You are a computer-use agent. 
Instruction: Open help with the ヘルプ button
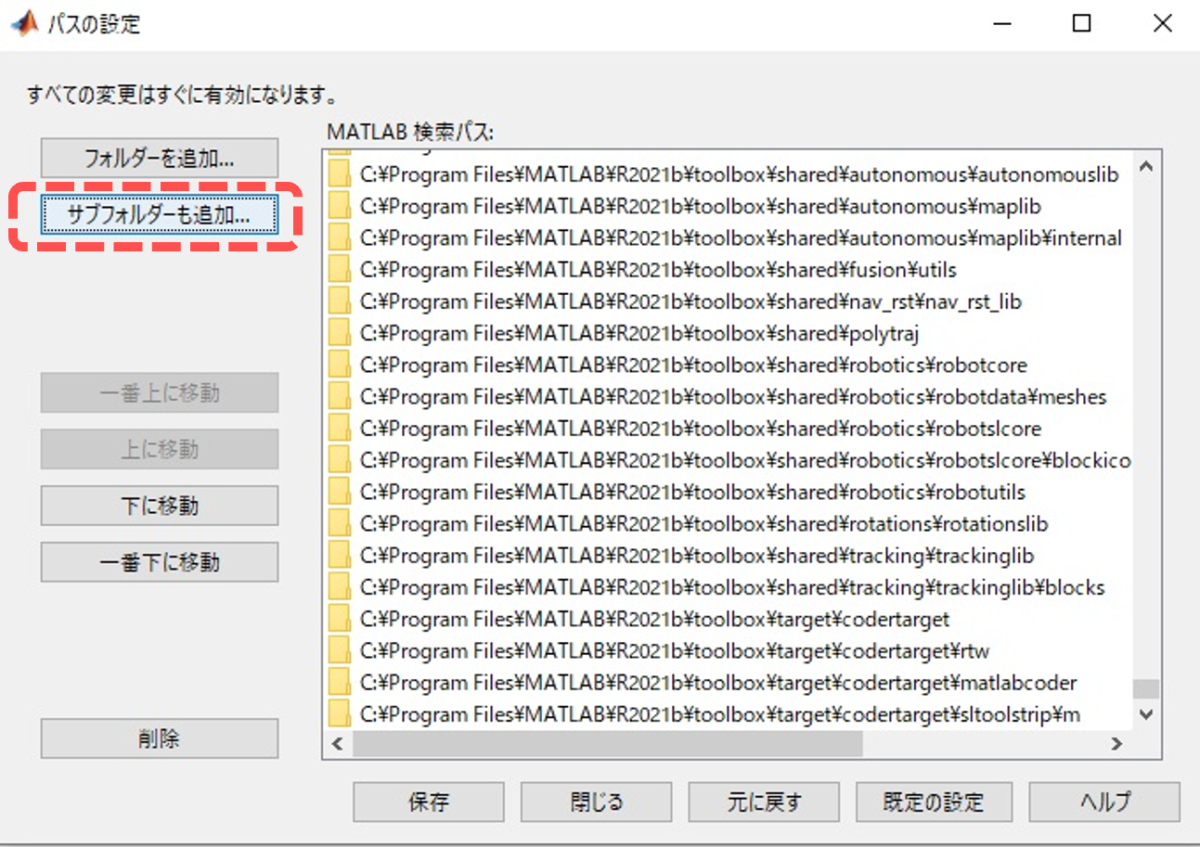coord(1104,801)
